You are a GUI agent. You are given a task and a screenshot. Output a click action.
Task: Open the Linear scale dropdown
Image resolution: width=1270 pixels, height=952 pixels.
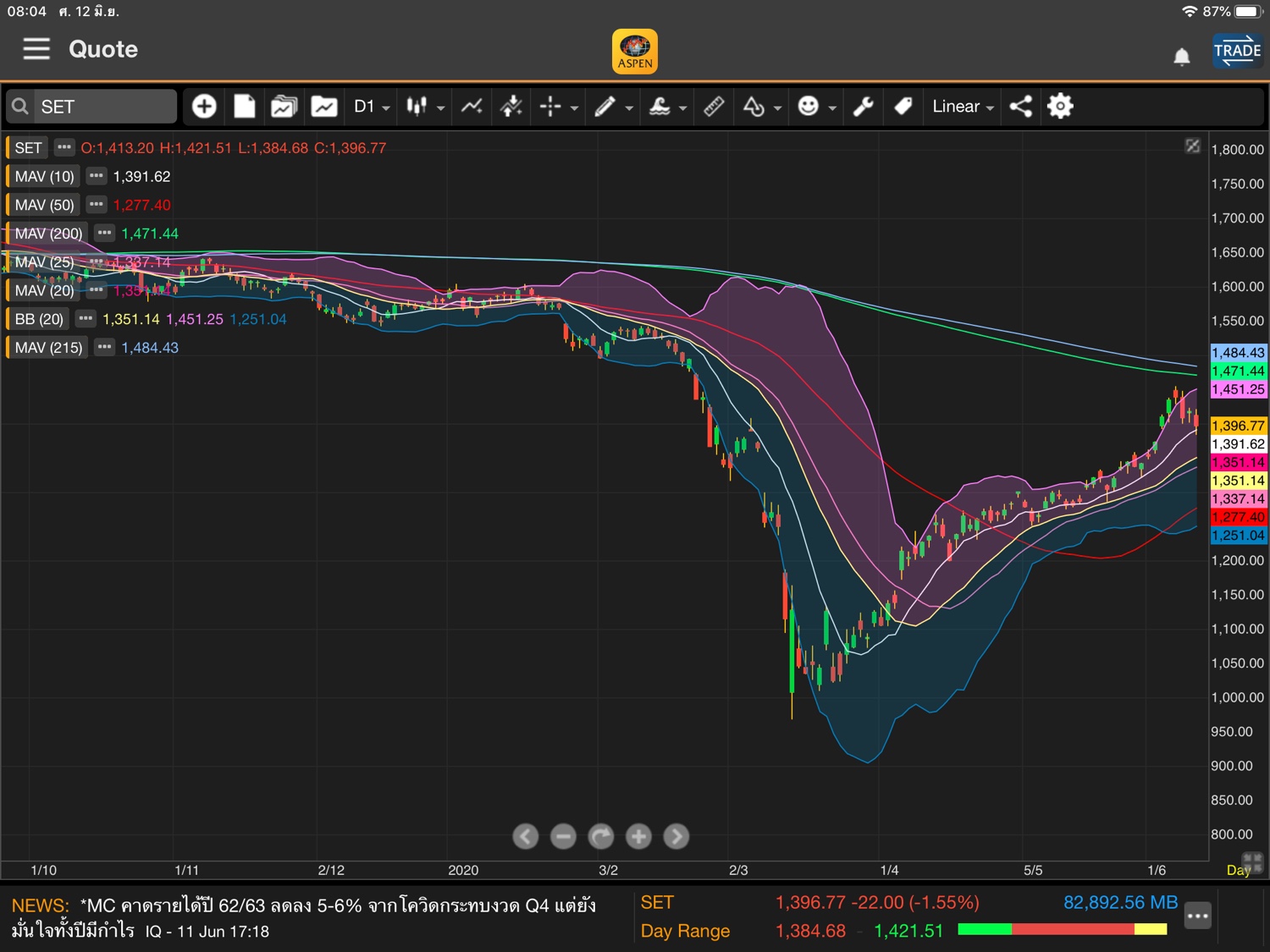pyautogui.click(x=963, y=107)
